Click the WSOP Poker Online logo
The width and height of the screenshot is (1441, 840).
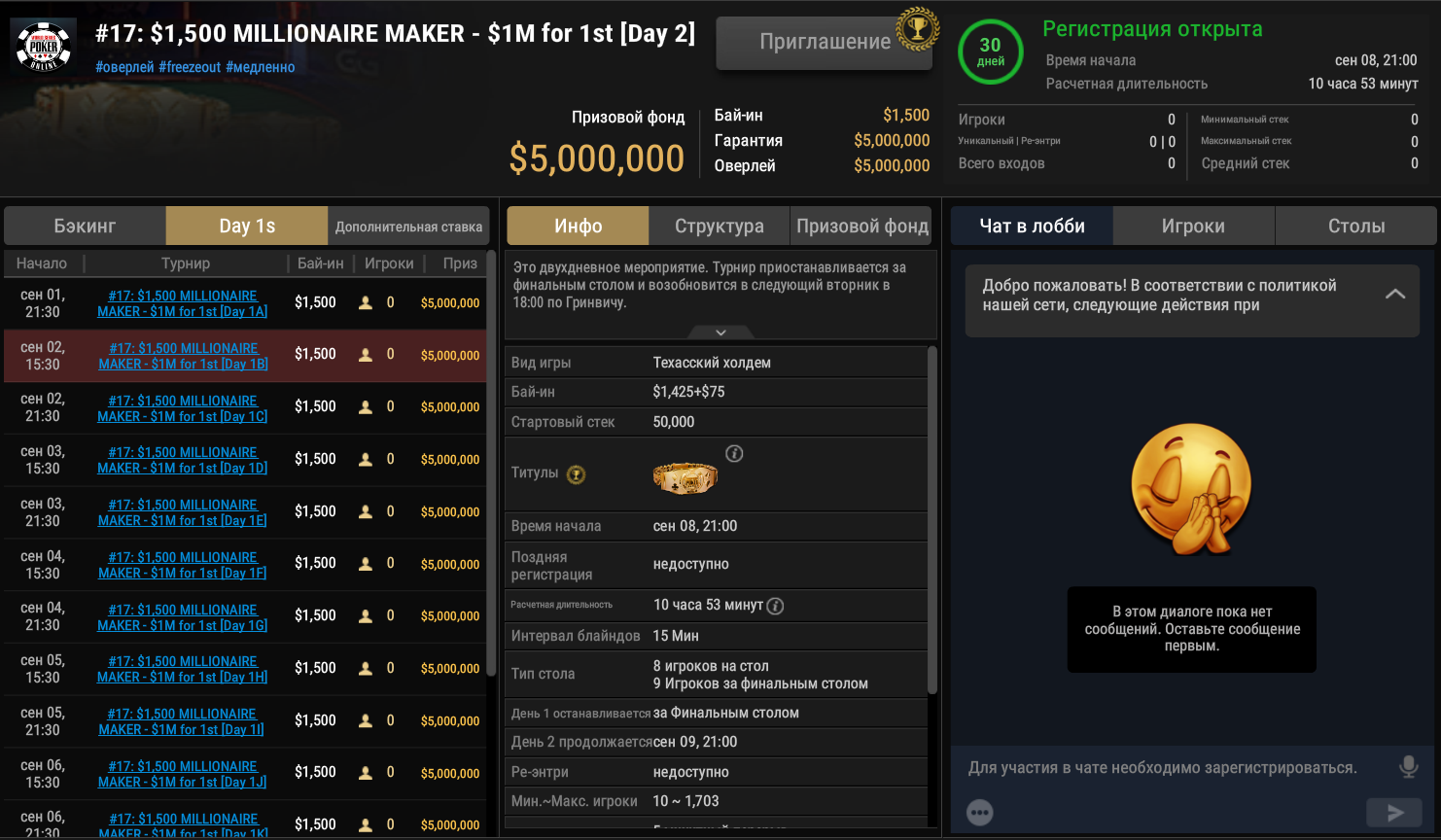tap(44, 45)
